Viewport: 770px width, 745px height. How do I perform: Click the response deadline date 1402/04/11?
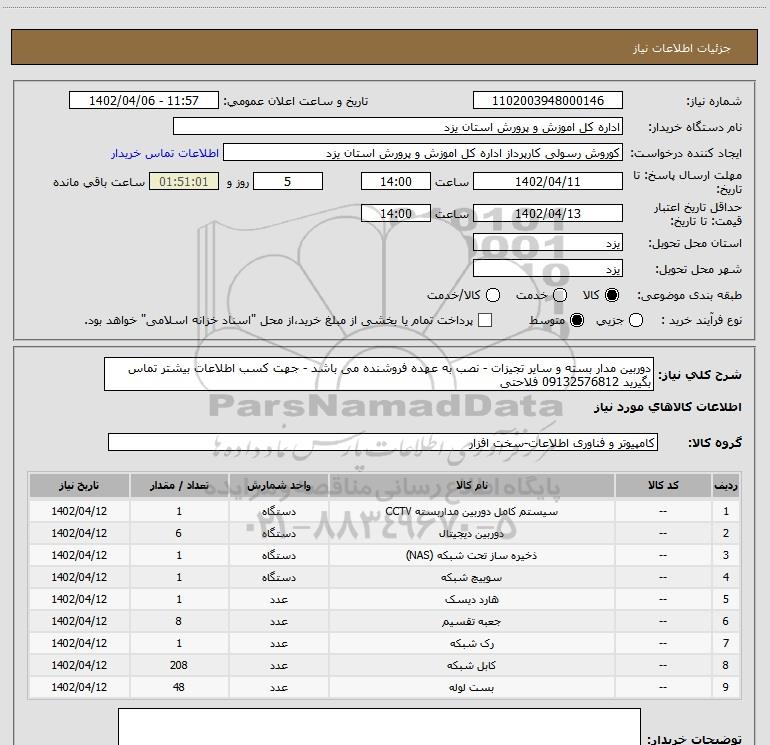coord(548,182)
